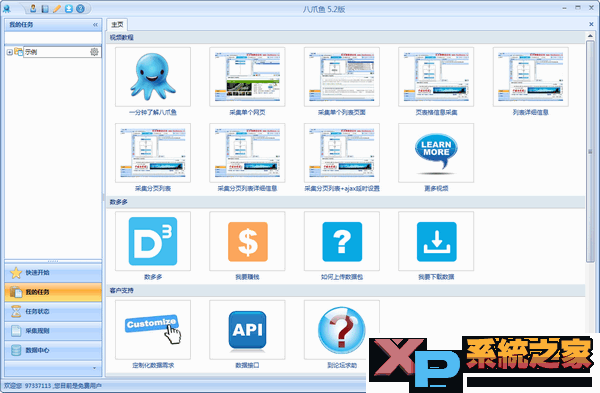Click the download arrow icon in title toolbar
This screenshot has height=393, width=600.
pyautogui.click(x=68, y=8)
